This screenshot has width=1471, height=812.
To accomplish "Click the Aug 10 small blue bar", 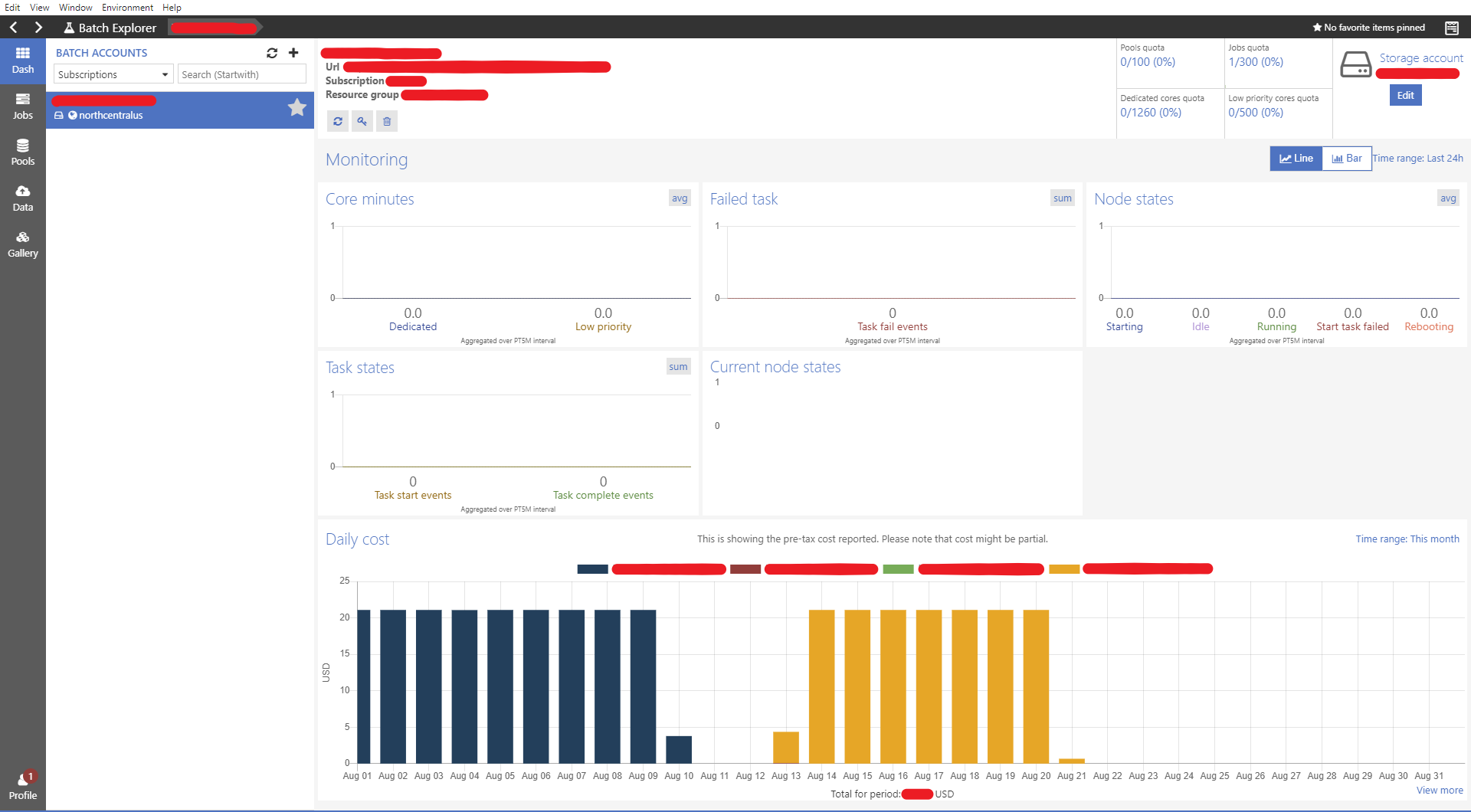I will (x=679, y=749).
